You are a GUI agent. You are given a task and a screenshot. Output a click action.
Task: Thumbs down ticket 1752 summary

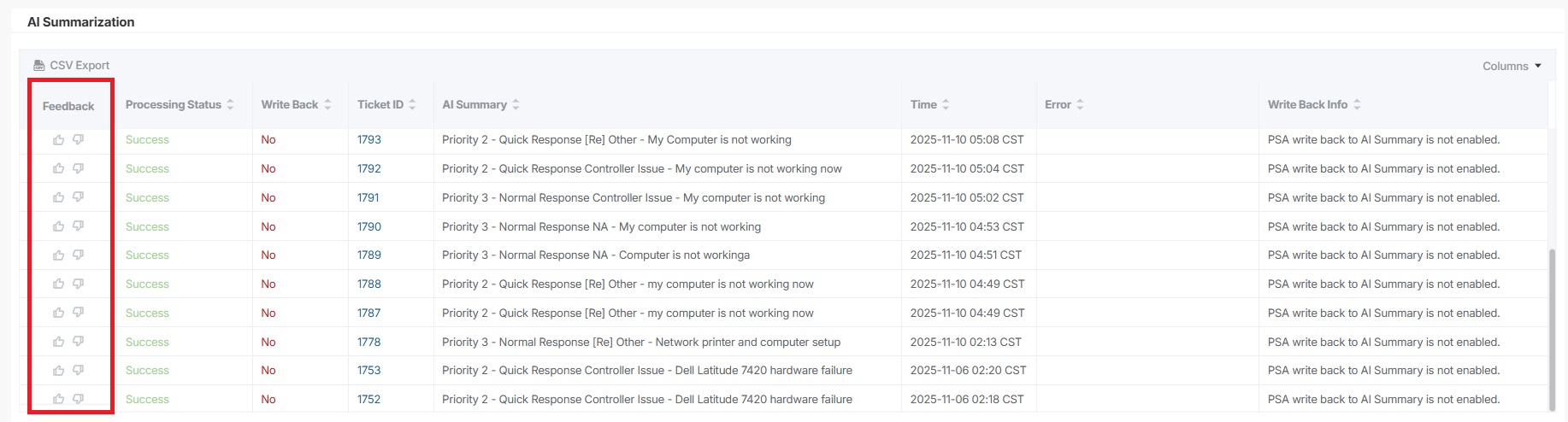(78, 399)
